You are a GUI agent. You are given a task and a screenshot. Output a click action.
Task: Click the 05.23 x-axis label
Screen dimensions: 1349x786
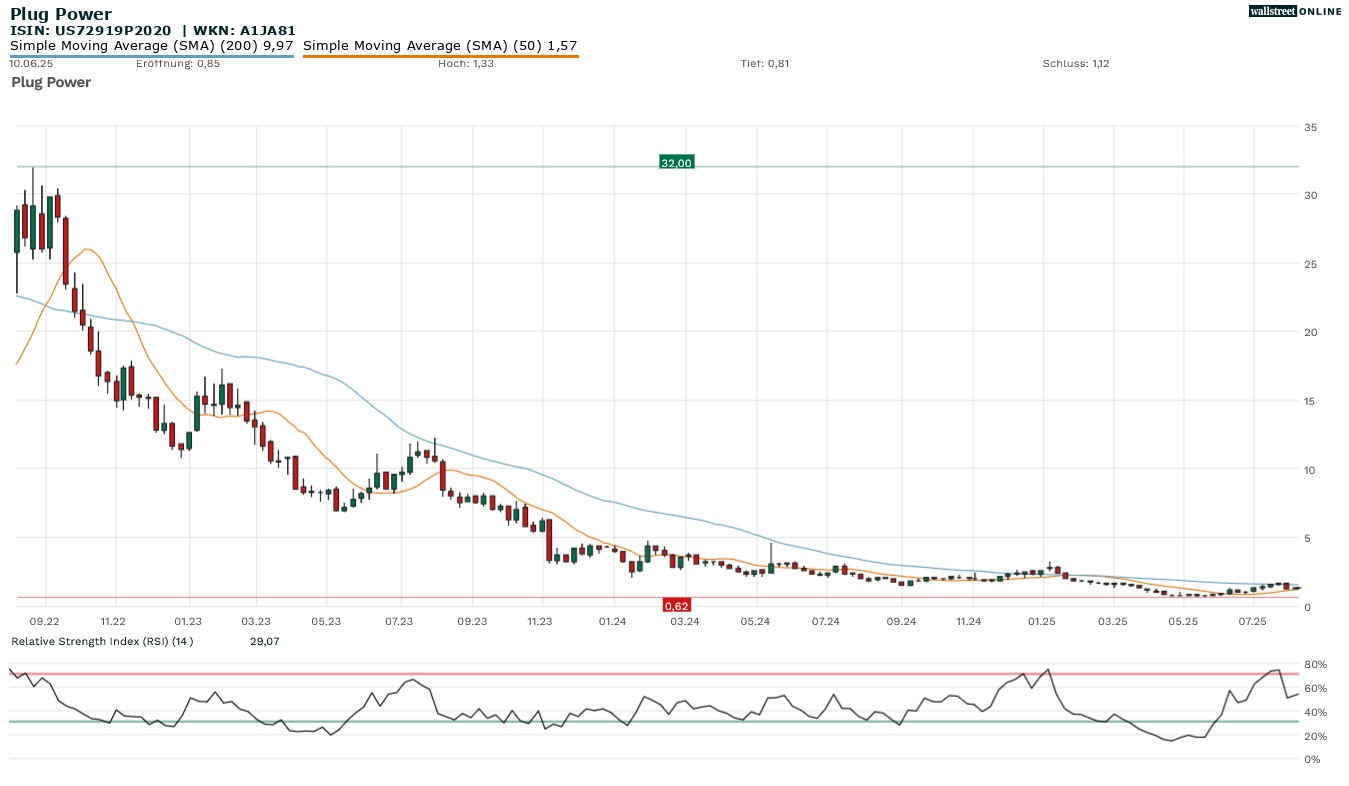[326, 621]
